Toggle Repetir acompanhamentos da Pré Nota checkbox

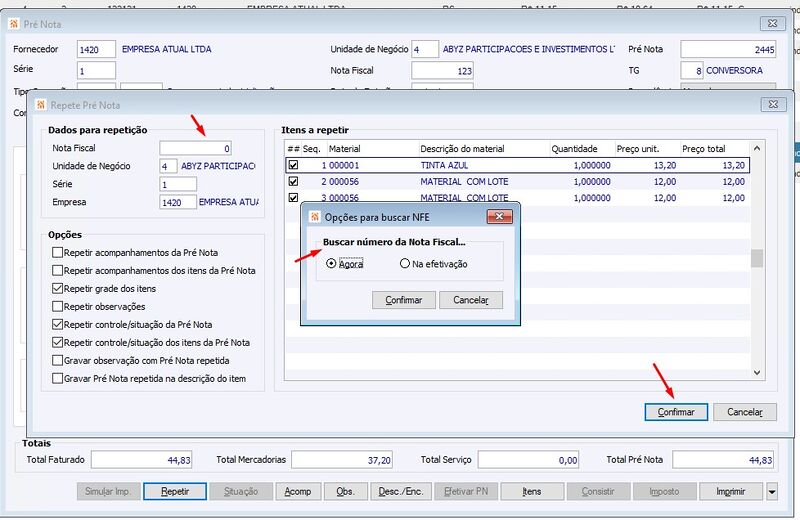tap(58, 252)
